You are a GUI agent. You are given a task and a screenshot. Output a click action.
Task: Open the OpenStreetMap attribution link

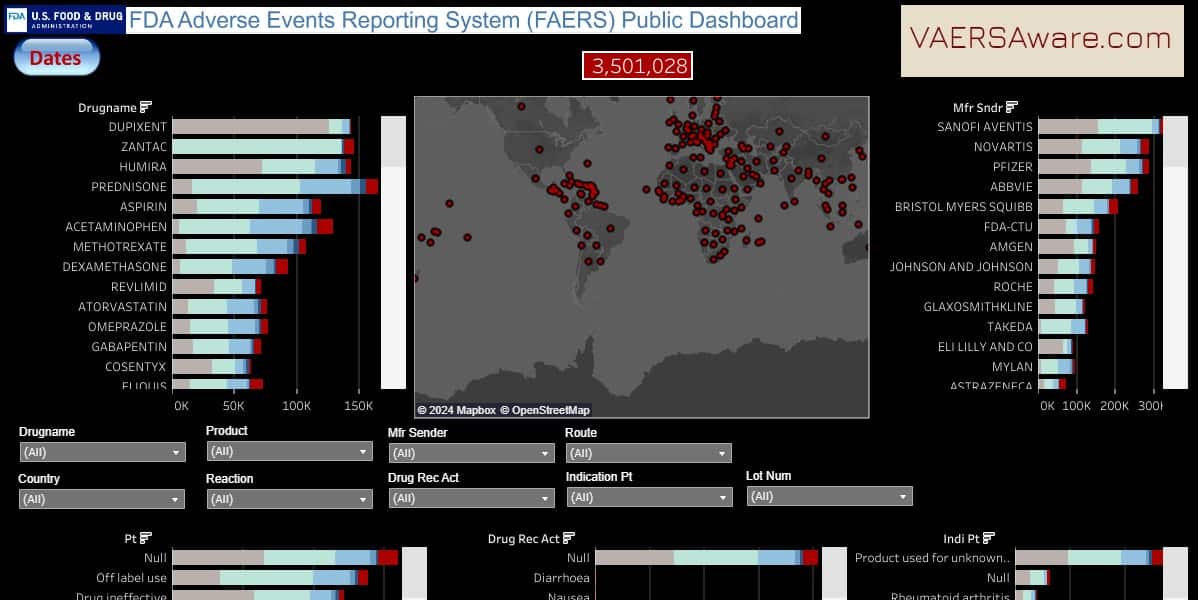546,410
